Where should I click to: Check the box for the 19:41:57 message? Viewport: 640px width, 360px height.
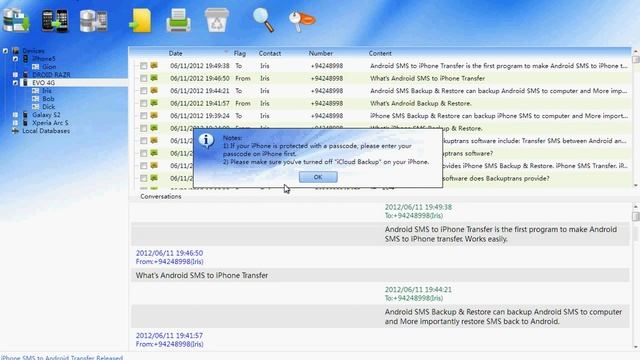click(x=144, y=103)
